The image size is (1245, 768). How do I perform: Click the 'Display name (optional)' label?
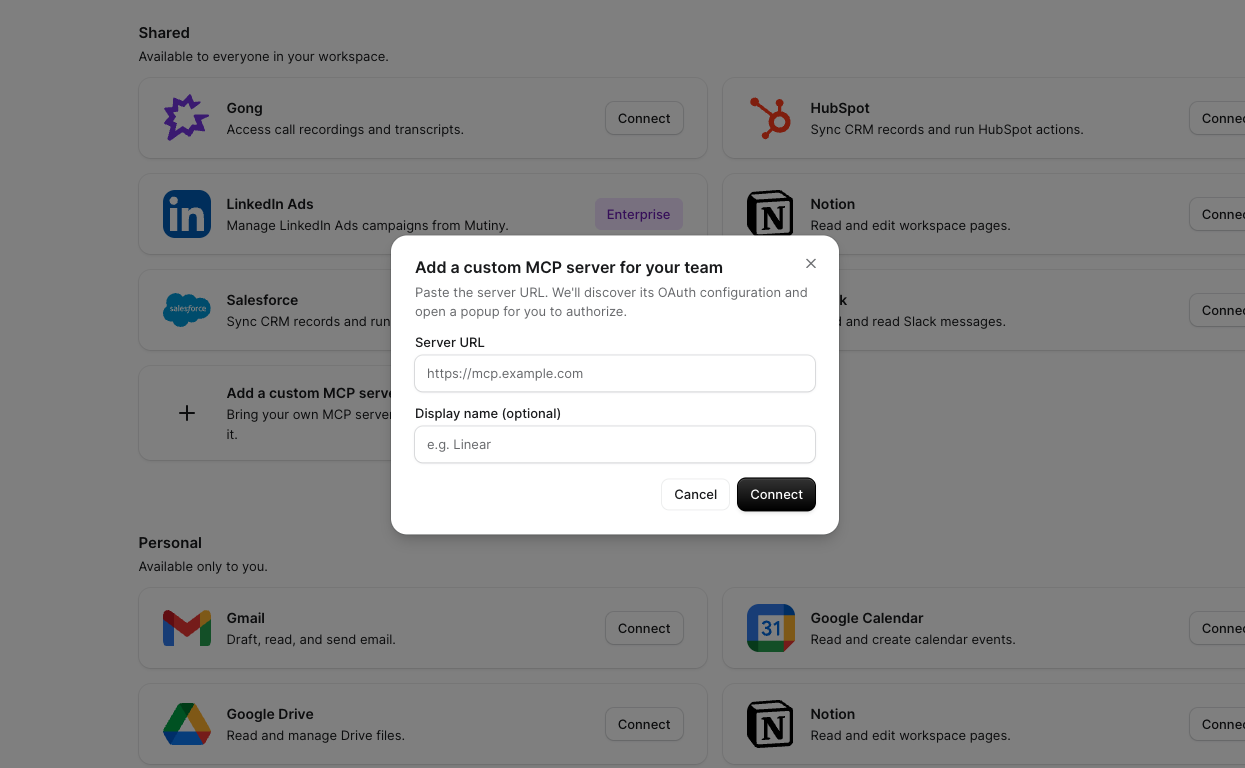(488, 413)
